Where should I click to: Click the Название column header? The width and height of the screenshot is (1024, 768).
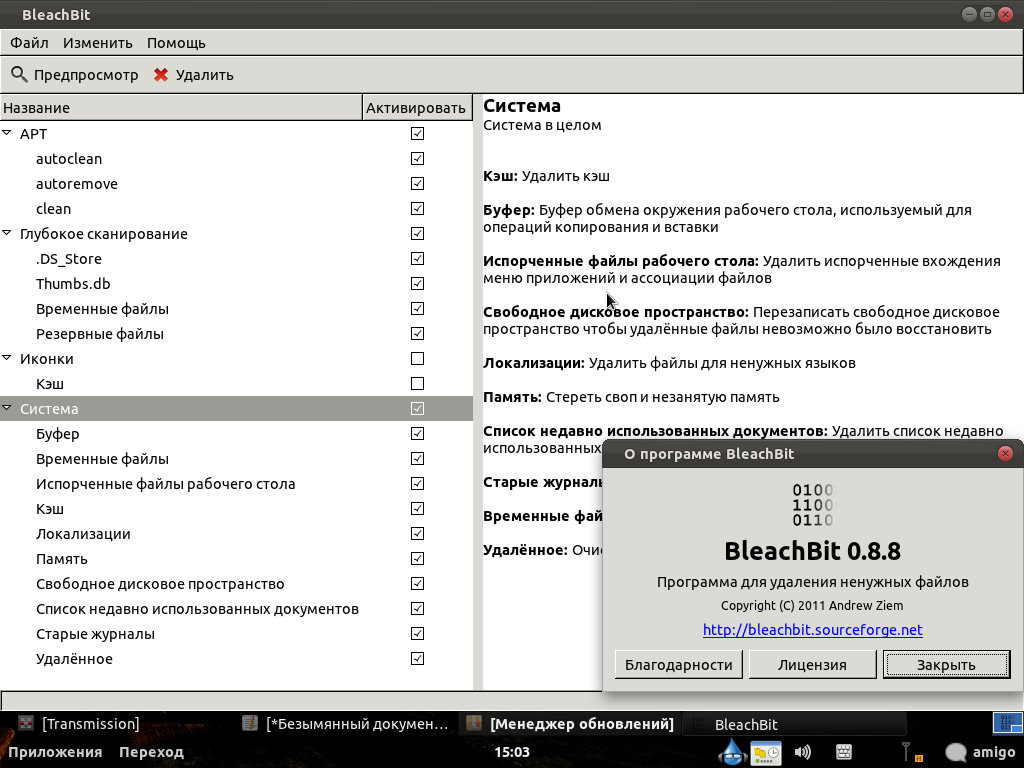coord(181,108)
